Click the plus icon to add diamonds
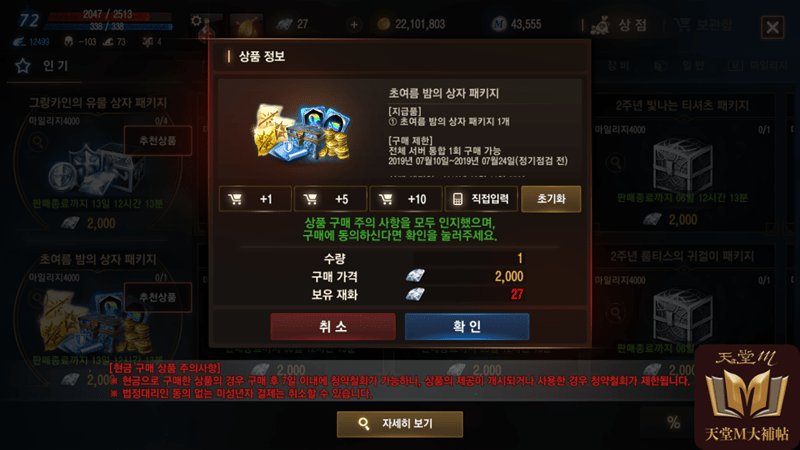The width and height of the screenshot is (800, 450). (x=354, y=24)
